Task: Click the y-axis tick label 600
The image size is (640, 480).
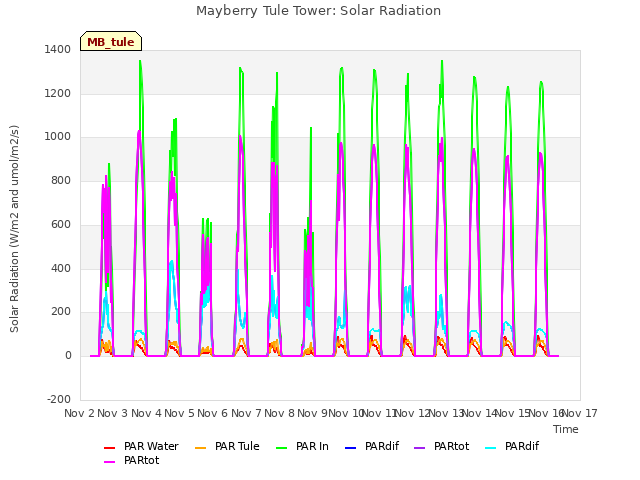Action: [x=61, y=224]
